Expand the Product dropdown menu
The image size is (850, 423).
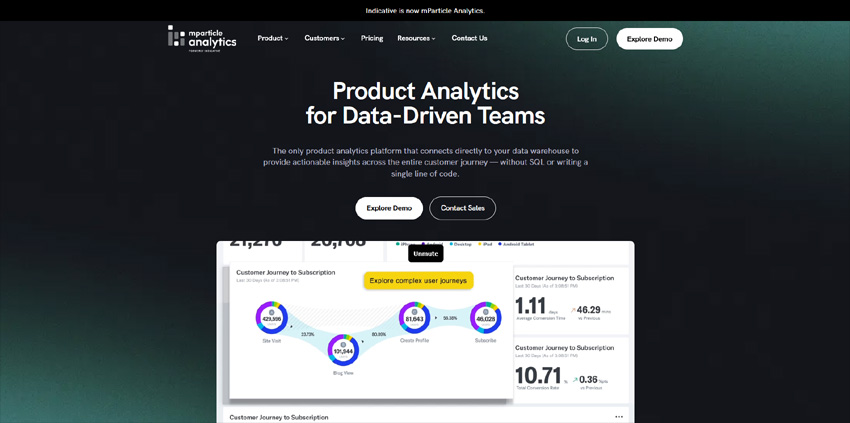[x=273, y=39]
